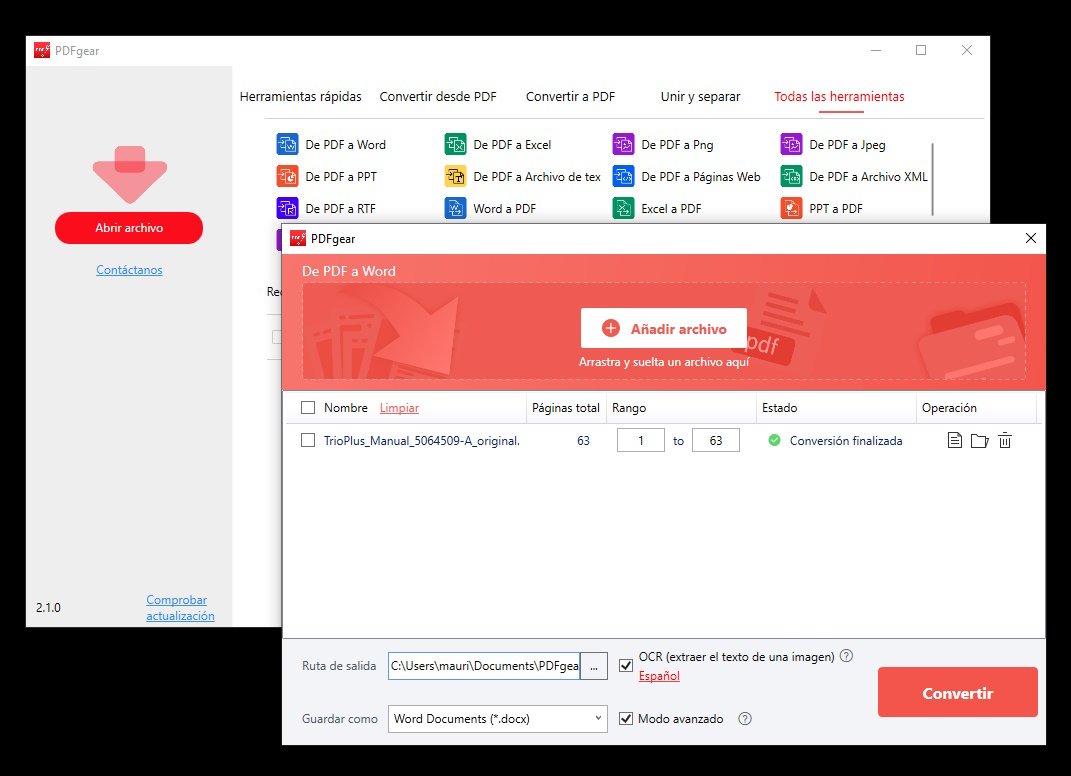Click the Abrir archivo button
This screenshot has width=1071, height=776.
(129, 227)
